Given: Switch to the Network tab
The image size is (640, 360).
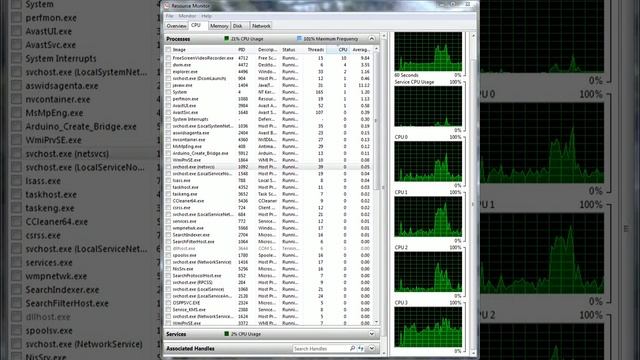Looking at the screenshot, I should [261, 26].
